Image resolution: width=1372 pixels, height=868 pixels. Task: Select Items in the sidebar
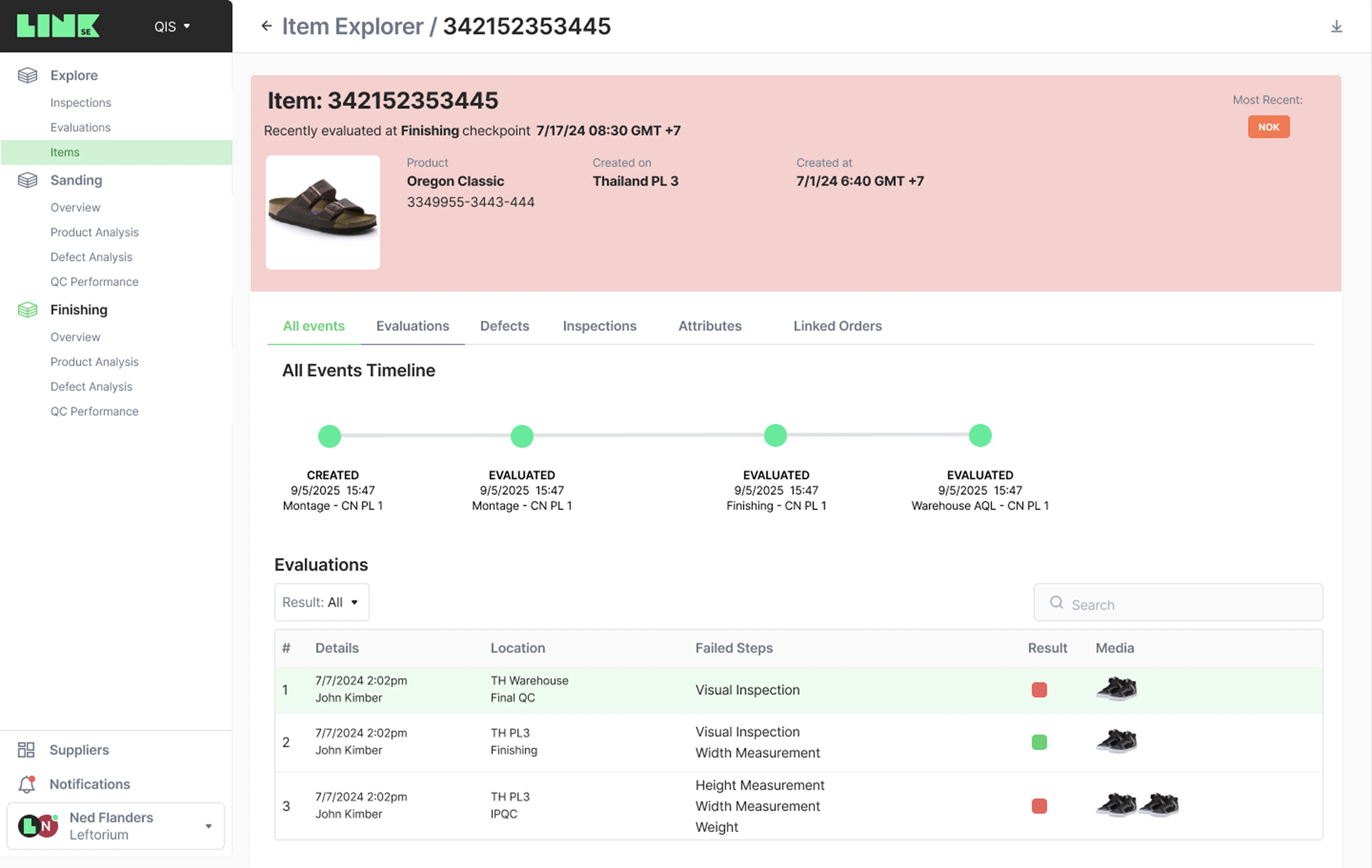point(116,152)
